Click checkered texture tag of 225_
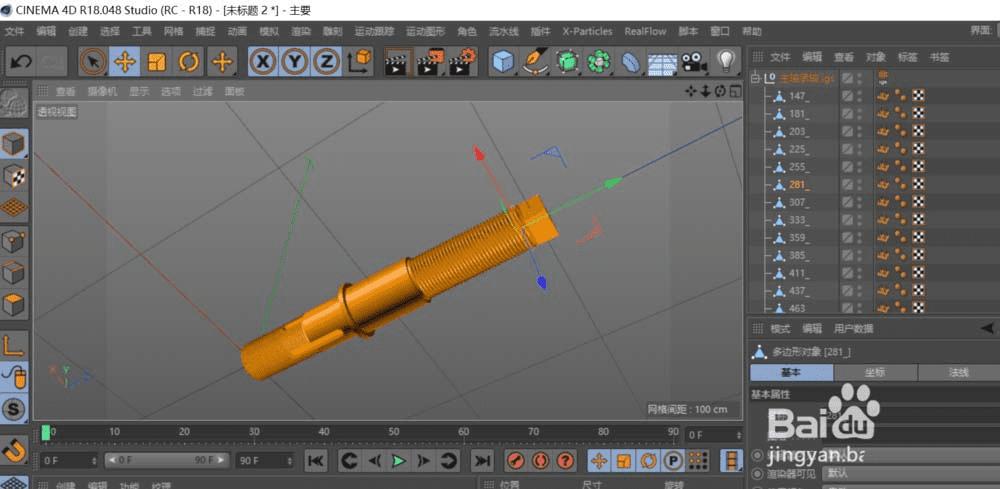The width and height of the screenshot is (1000, 489). 918,149
